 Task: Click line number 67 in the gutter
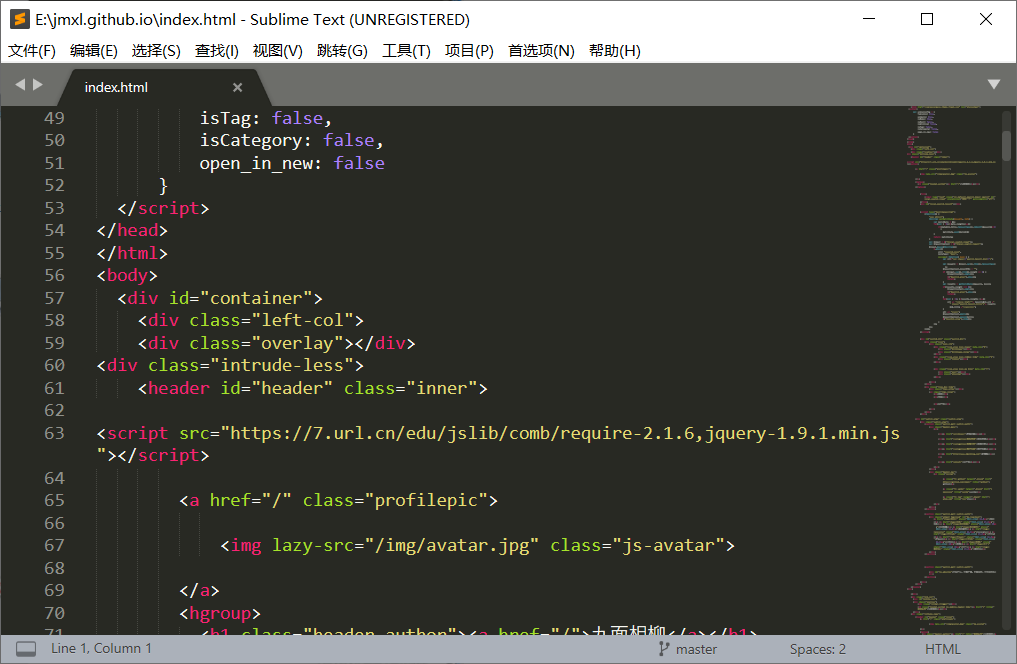click(x=54, y=545)
